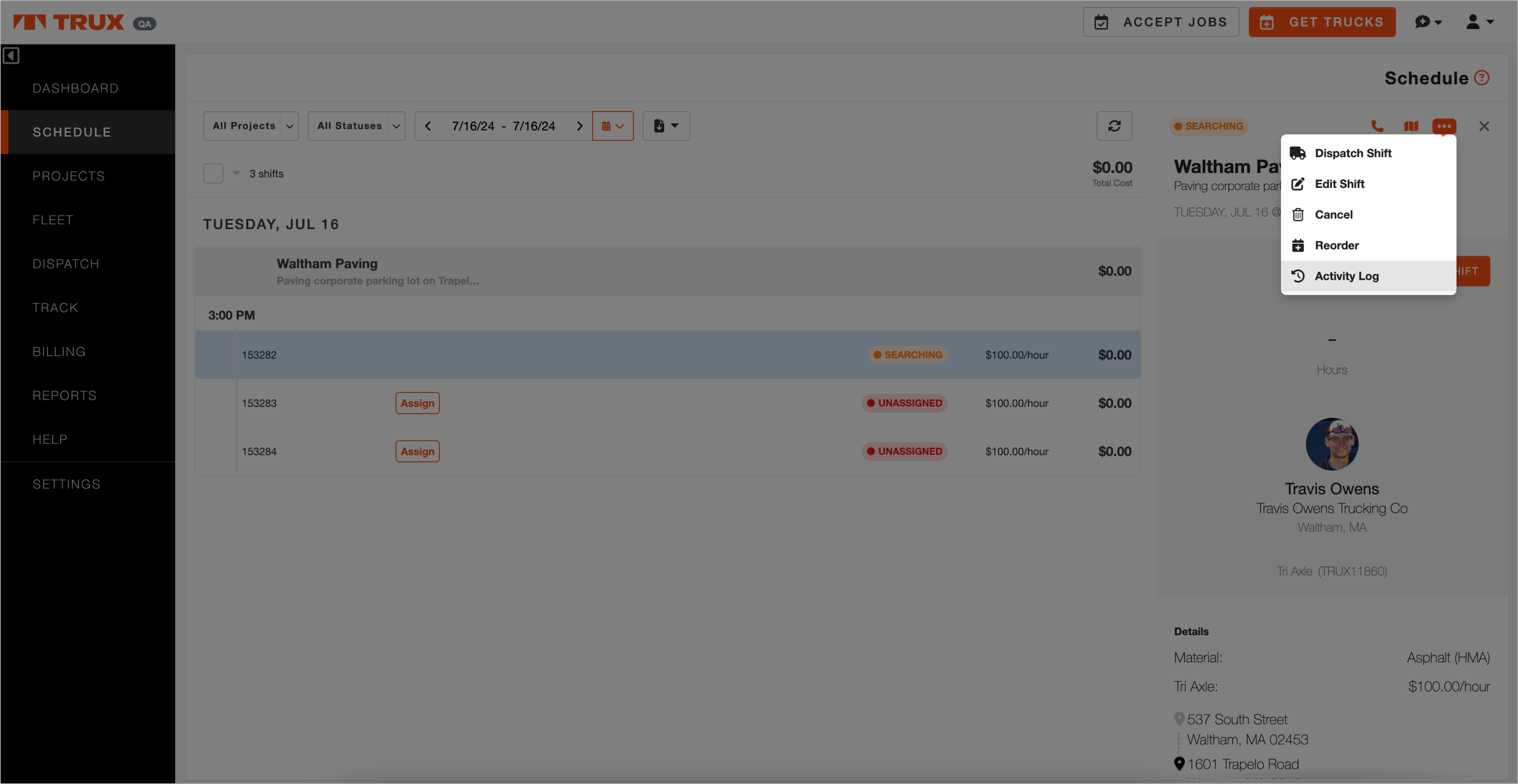1518x784 pixels.
Task: Click Travis Owens profile photo
Action: click(x=1332, y=444)
